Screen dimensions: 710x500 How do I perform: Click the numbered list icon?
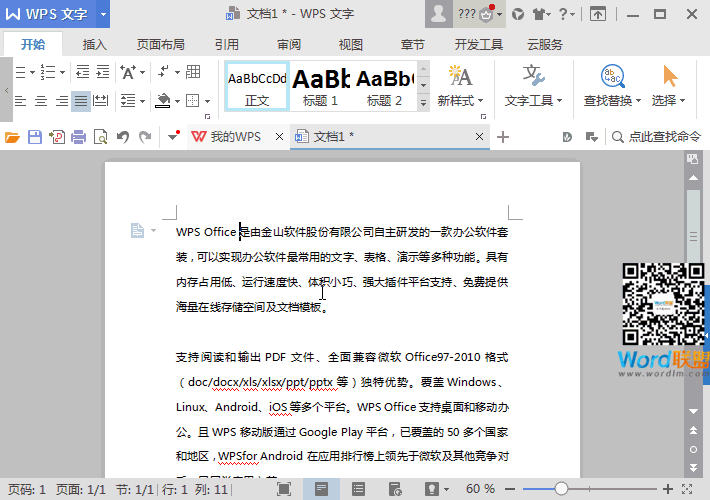pos(48,72)
